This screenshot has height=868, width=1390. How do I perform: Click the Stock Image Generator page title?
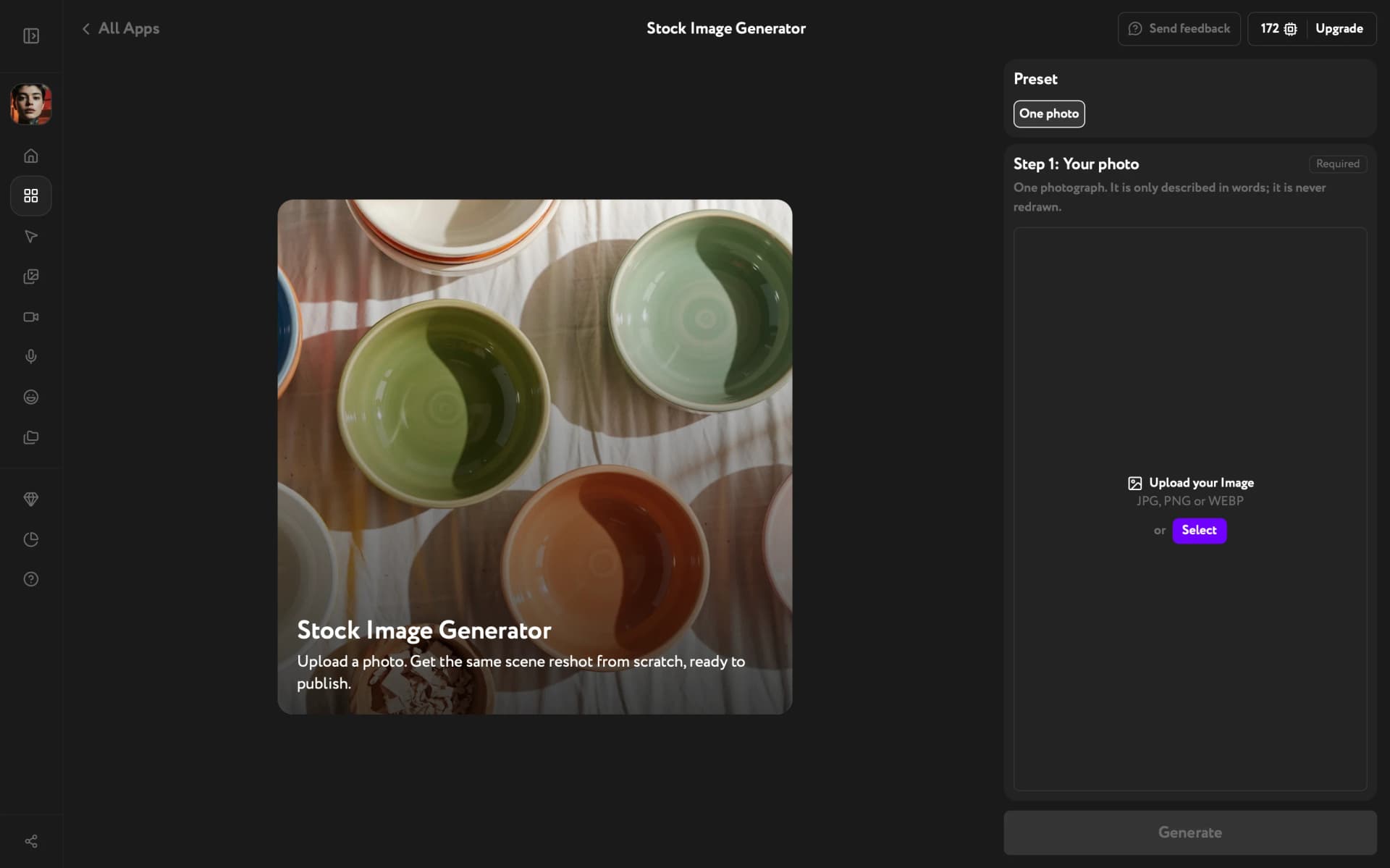tap(725, 28)
